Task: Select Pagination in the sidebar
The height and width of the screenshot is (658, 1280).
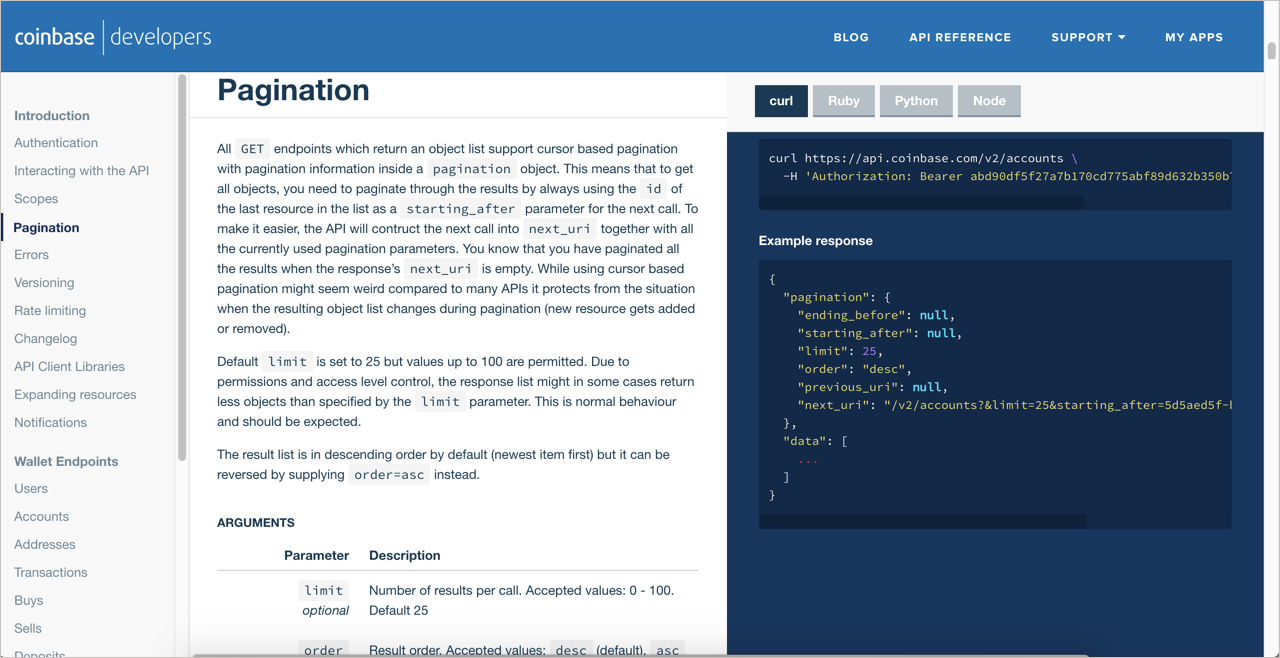Action: click(46, 227)
